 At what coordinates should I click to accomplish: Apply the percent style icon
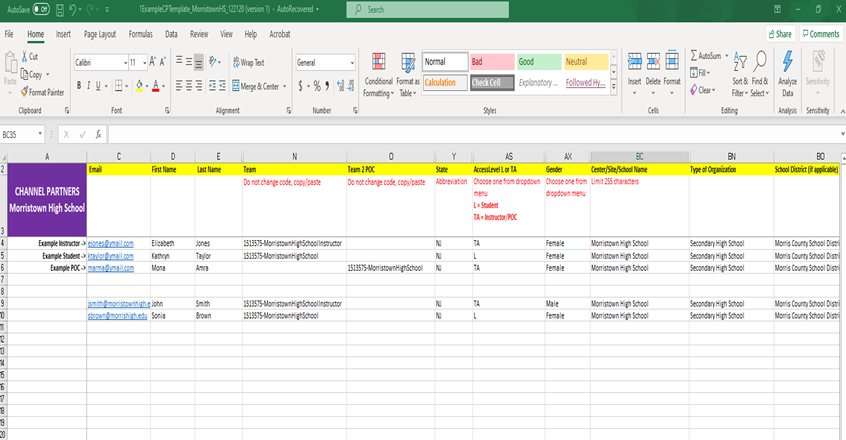tap(317, 86)
